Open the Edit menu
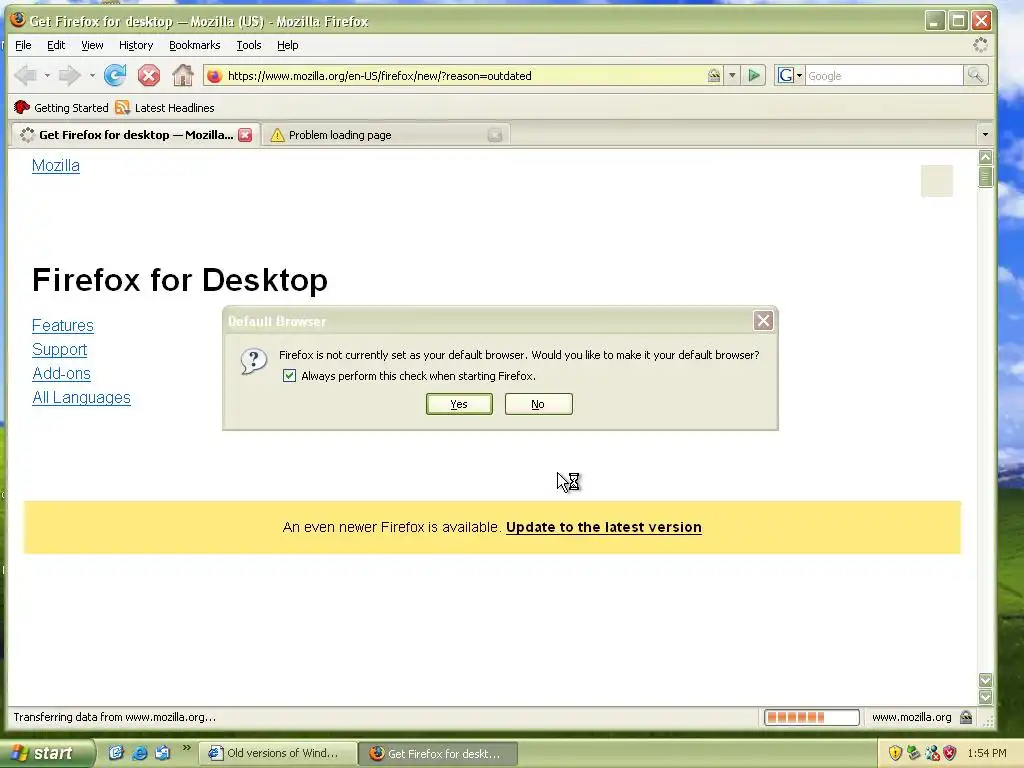The width and height of the screenshot is (1024, 768). [x=56, y=45]
